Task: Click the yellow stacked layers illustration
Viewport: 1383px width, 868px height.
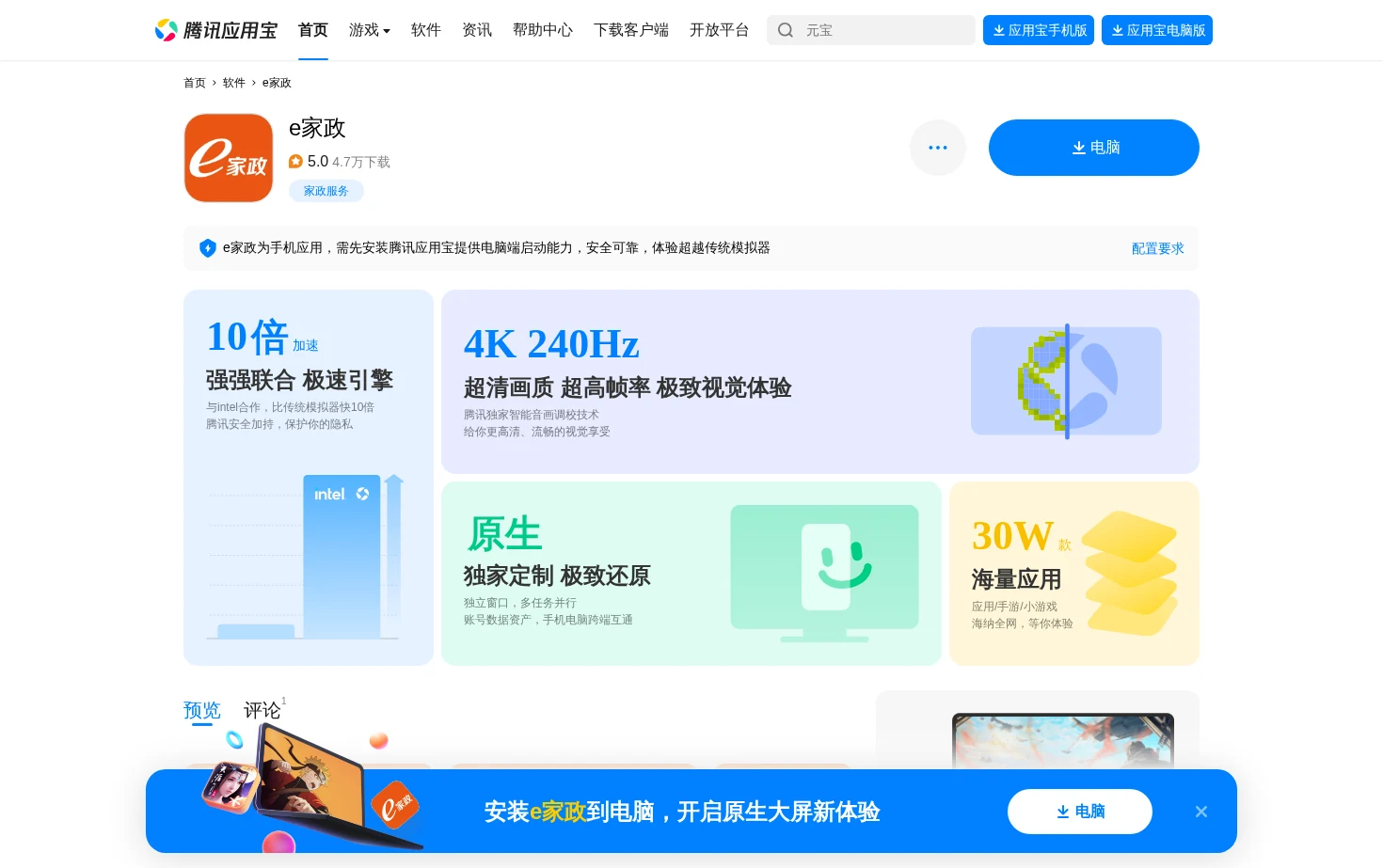Action: click(x=1130, y=573)
